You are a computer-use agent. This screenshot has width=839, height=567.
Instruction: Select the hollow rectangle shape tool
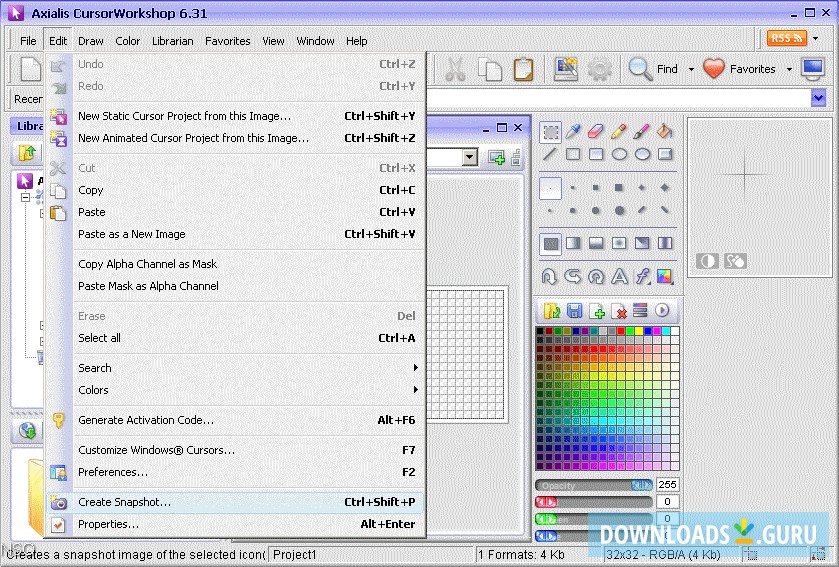tap(573, 155)
